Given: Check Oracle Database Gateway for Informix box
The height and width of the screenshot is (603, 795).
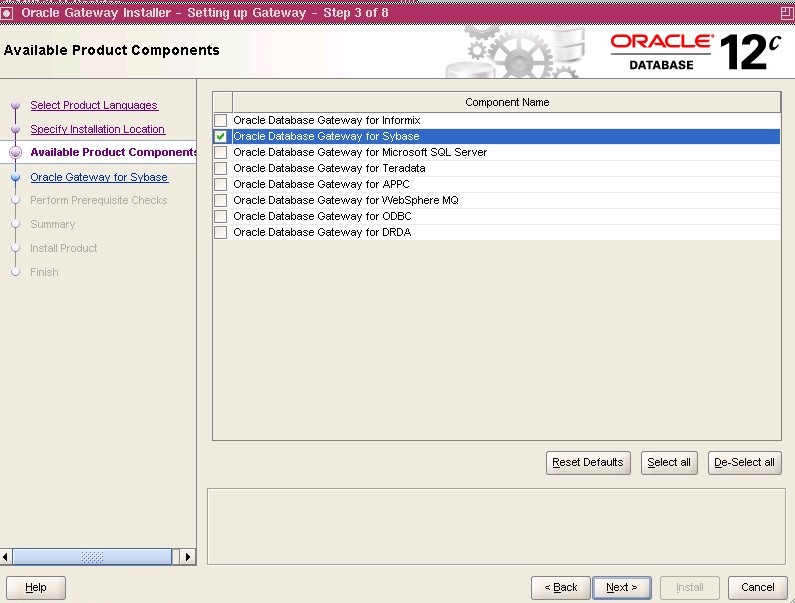Looking at the screenshot, I should pos(221,120).
